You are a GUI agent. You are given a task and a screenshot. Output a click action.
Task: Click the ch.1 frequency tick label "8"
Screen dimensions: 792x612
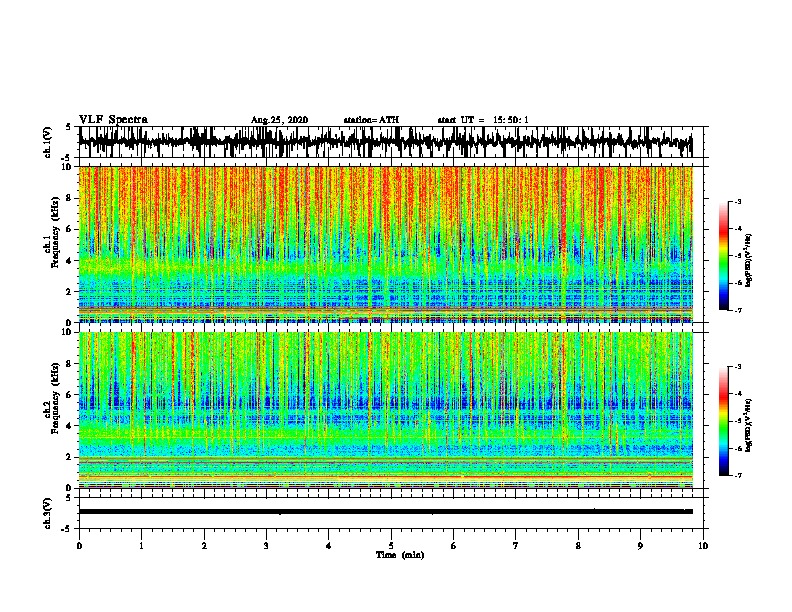click(x=69, y=198)
